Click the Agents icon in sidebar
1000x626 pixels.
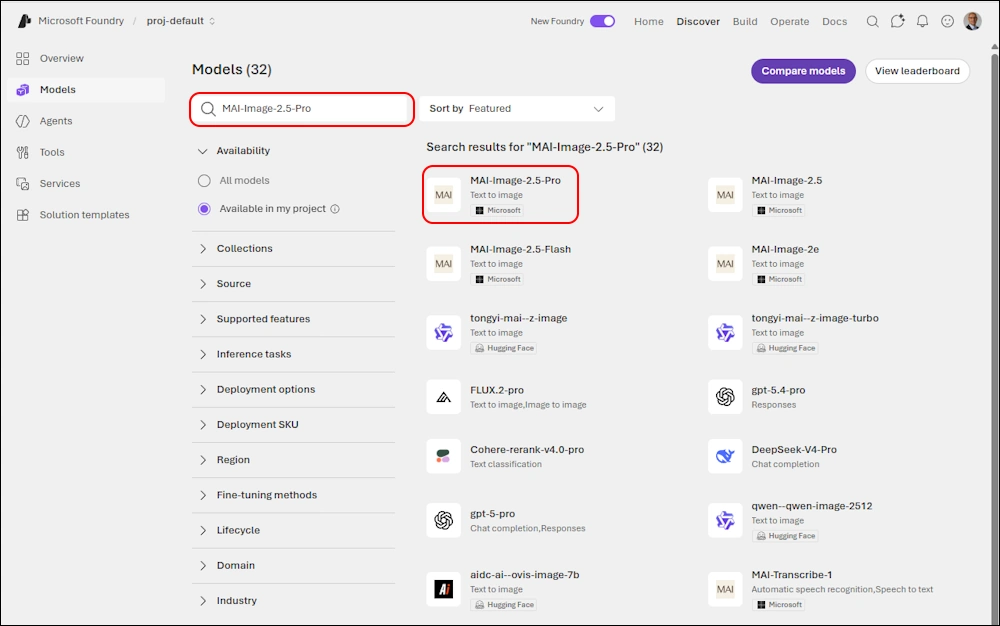coord(22,121)
